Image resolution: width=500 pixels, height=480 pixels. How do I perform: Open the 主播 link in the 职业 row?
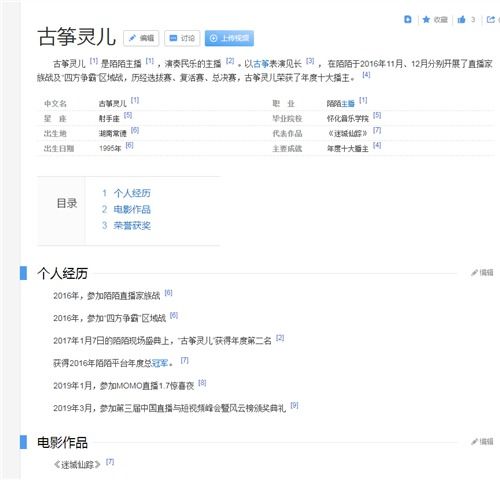pos(348,104)
